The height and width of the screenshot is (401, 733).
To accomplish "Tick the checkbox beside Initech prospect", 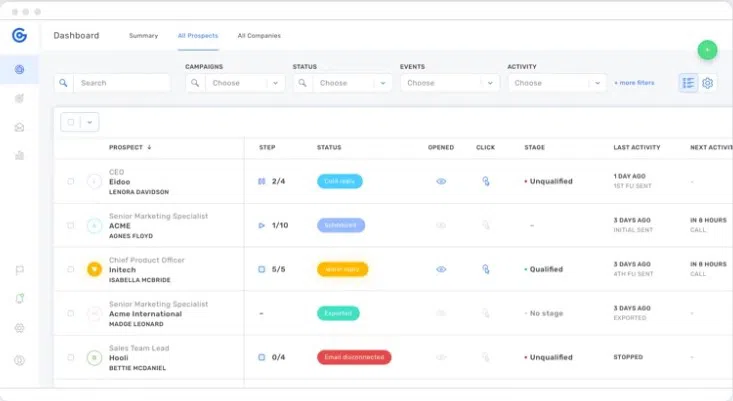I will click(x=70, y=269).
